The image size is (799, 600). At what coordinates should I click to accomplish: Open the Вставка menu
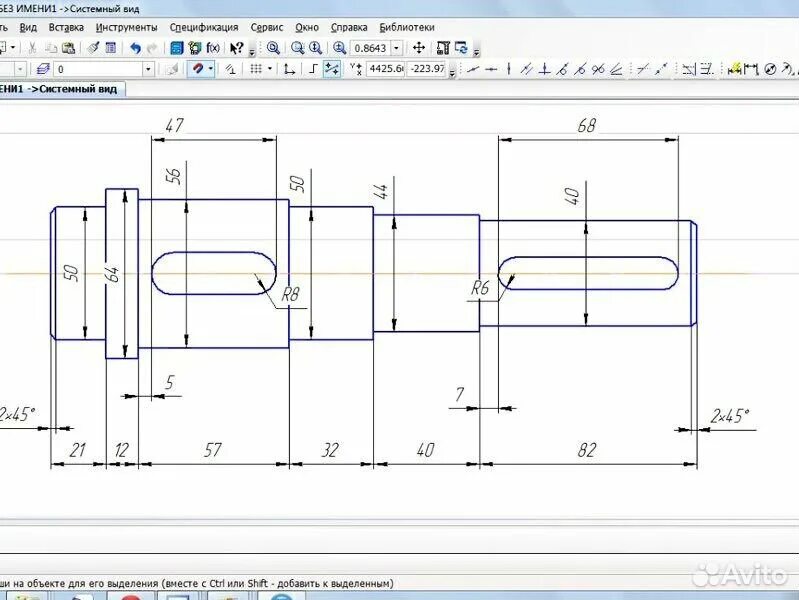point(66,27)
